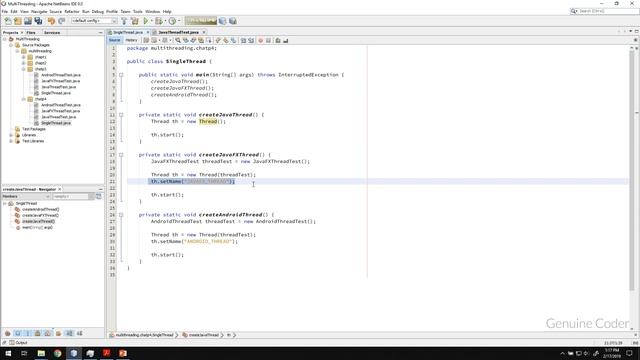Click the Build Project hammer icon
Viewport: 640px width, 360px height.
coord(124,21)
